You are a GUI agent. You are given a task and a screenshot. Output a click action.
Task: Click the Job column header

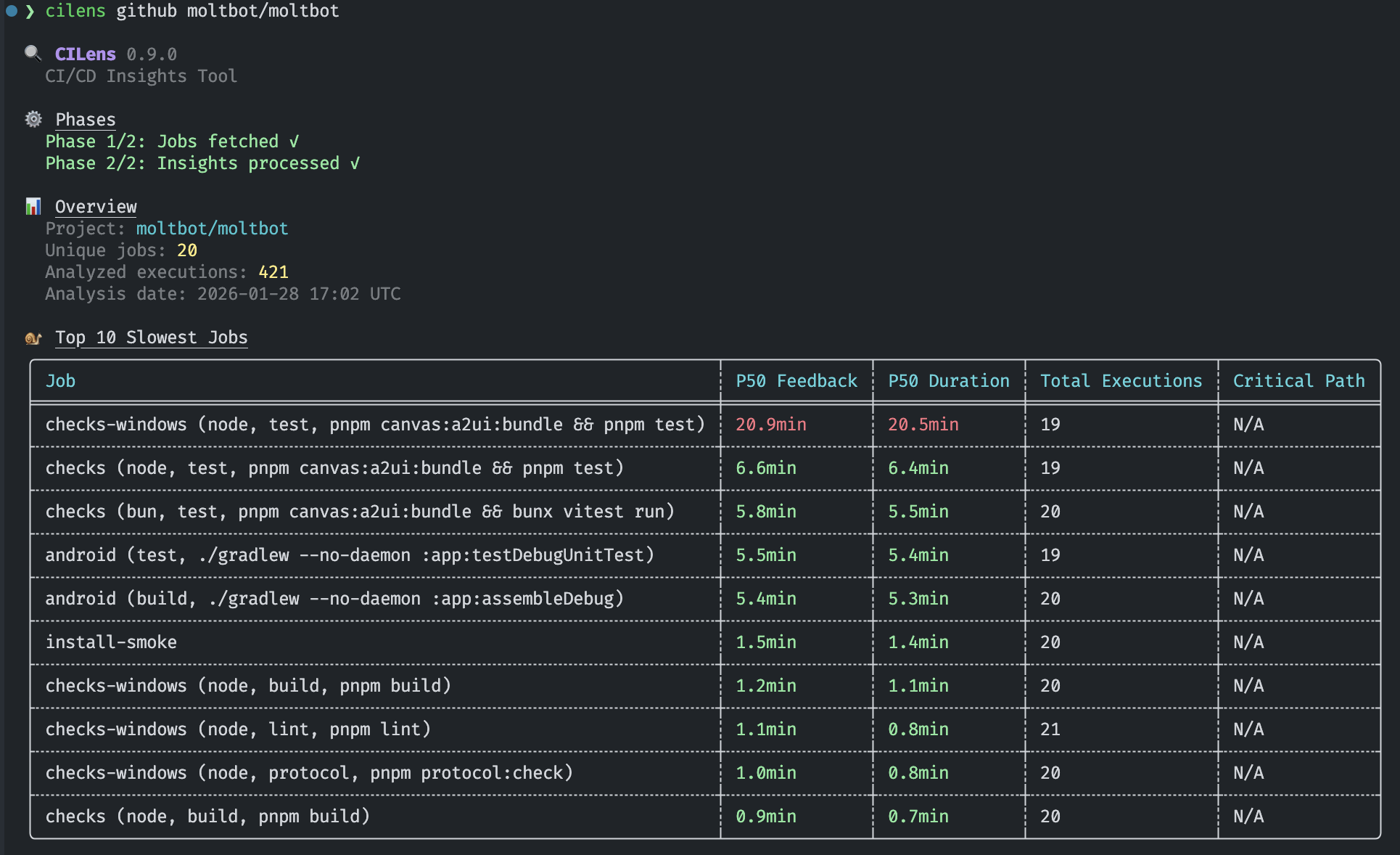tap(61, 381)
